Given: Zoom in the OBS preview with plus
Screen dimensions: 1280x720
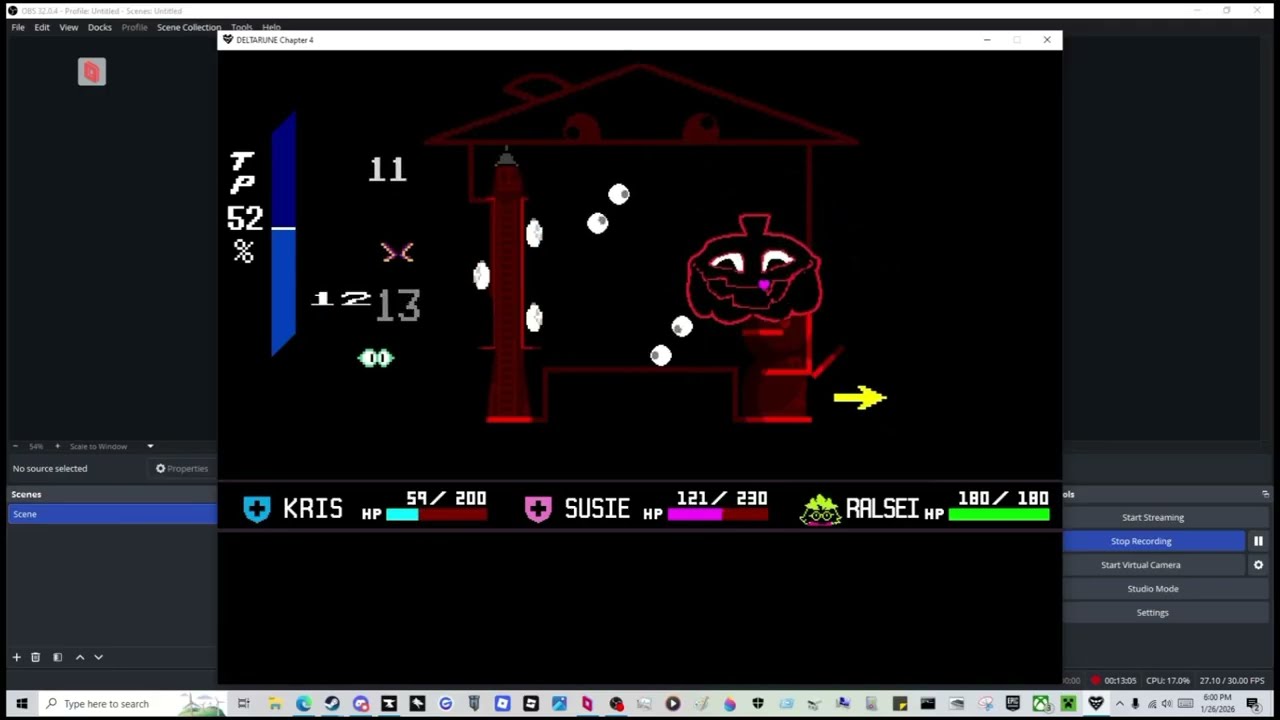Looking at the screenshot, I should pyautogui.click(x=57, y=446).
